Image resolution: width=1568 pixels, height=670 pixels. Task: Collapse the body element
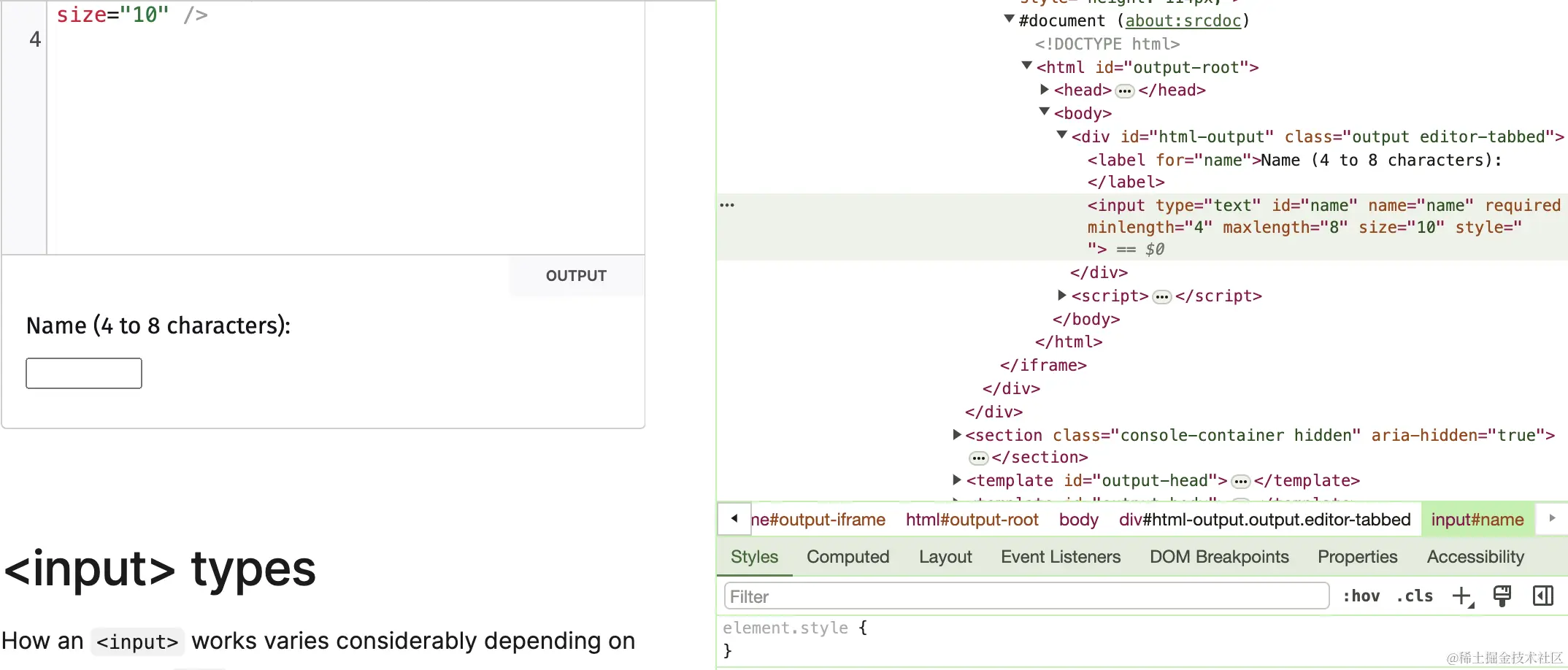[1044, 112]
